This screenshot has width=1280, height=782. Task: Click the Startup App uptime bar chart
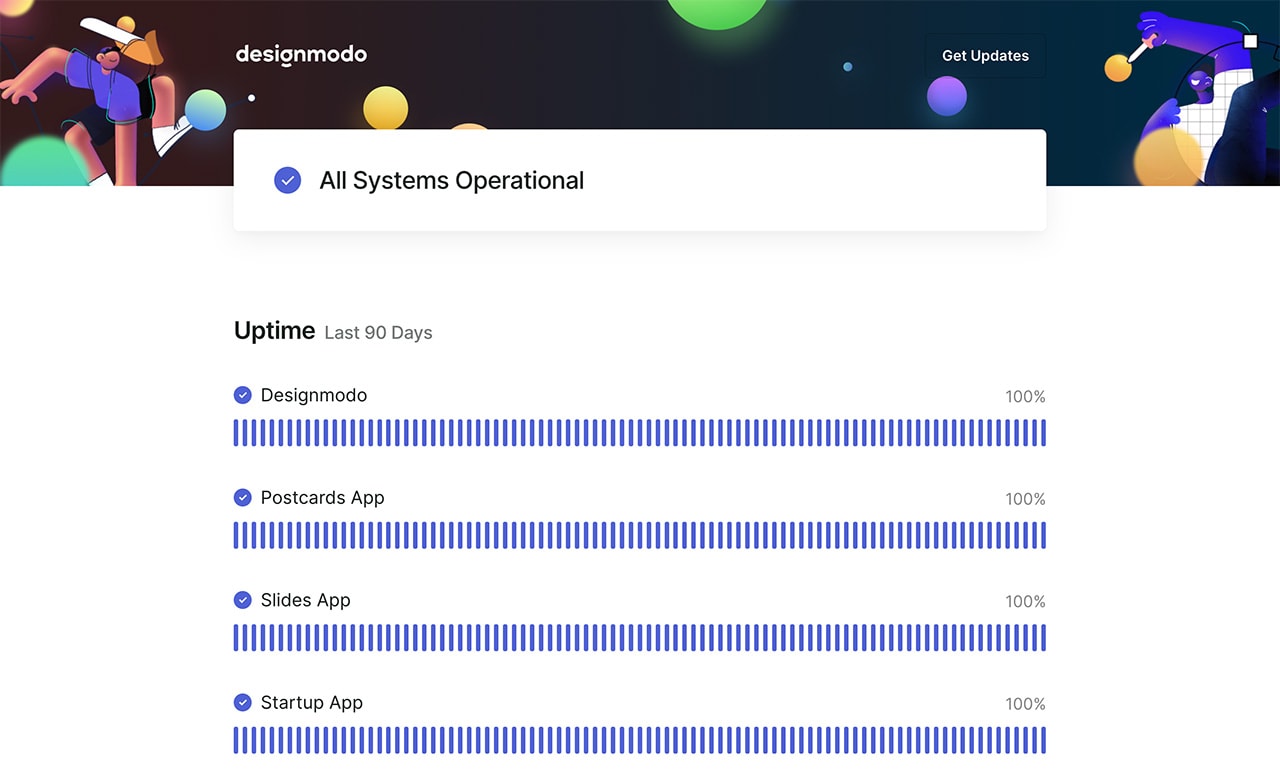(640, 740)
